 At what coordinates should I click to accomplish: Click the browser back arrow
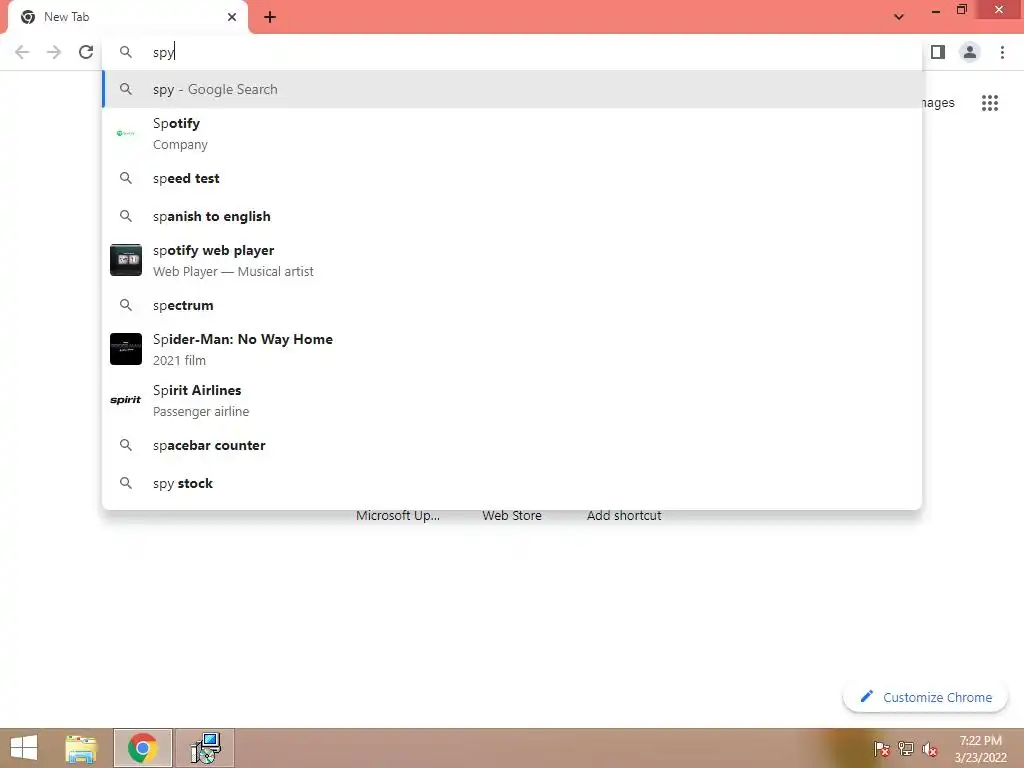click(22, 52)
